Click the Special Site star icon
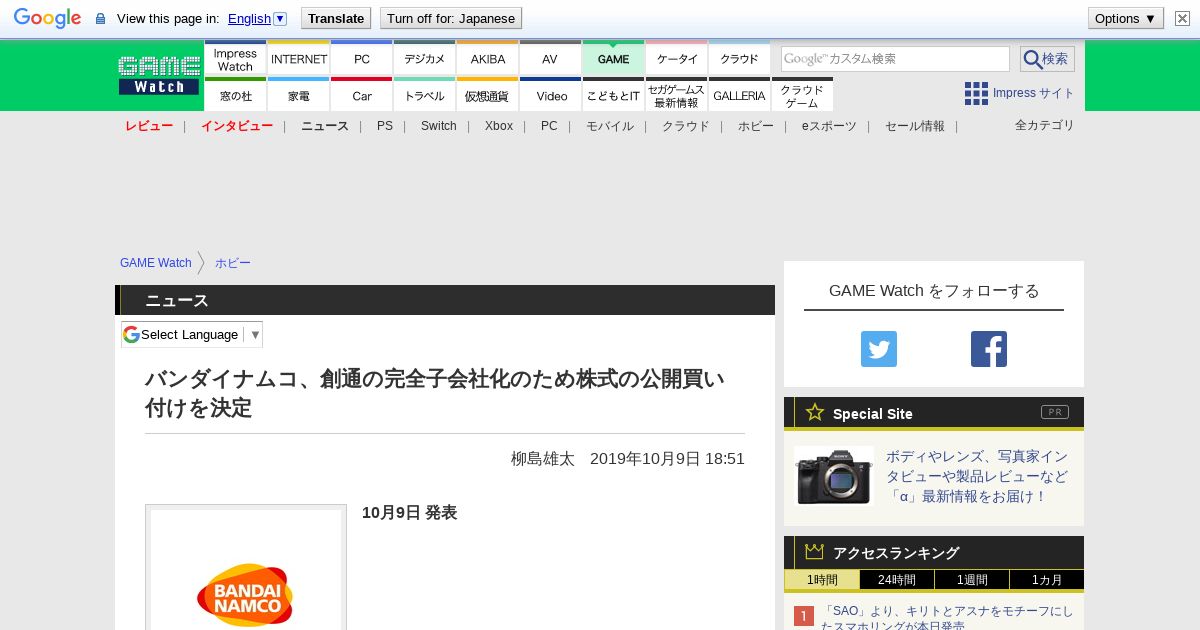The height and width of the screenshot is (630, 1200). [x=815, y=412]
